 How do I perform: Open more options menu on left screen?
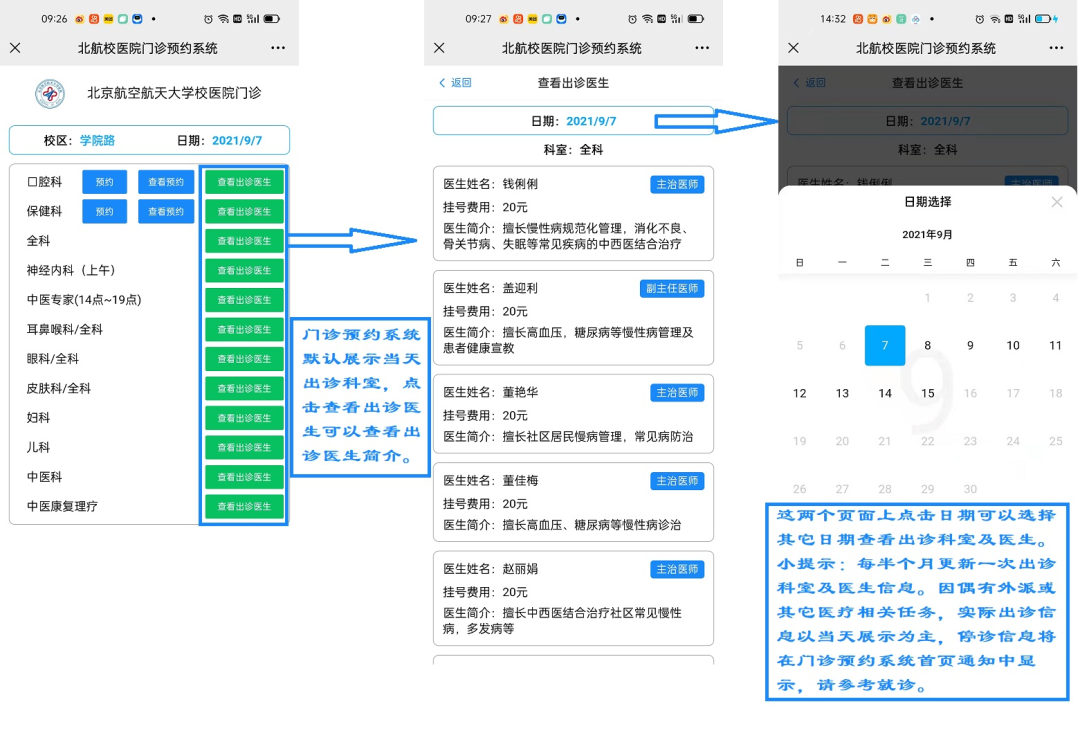point(277,48)
